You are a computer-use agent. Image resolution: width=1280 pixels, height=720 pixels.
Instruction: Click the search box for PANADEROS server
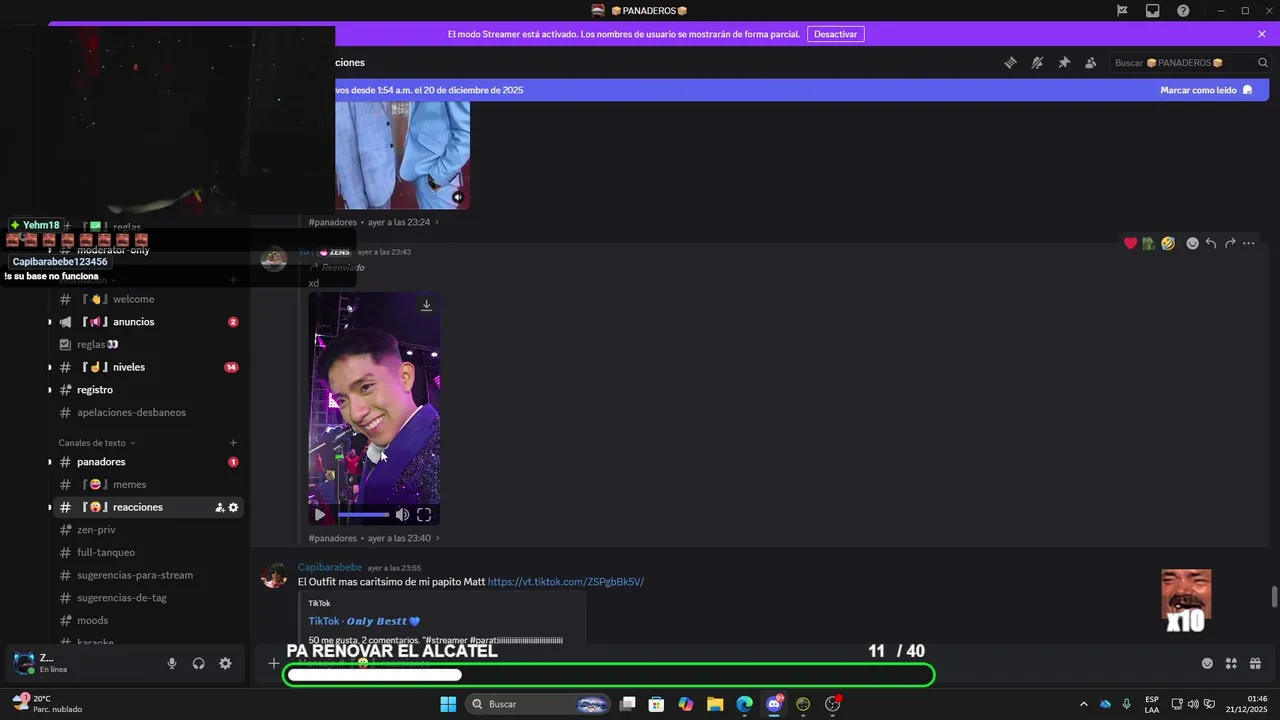coord(1191,62)
